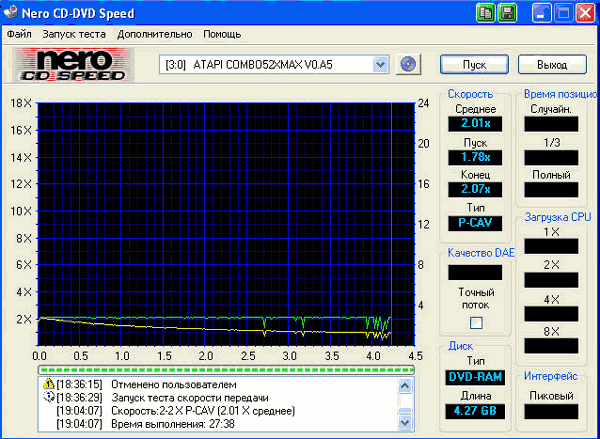This screenshot has width=600, height=439.
Task: Click the save floppy disk icon in title bar
Action: click(x=507, y=13)
